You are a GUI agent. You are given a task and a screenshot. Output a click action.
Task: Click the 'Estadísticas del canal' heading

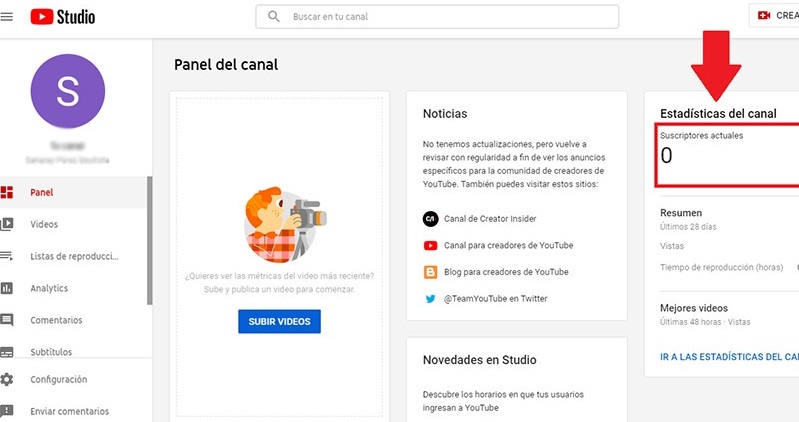(x=718, y=114)
